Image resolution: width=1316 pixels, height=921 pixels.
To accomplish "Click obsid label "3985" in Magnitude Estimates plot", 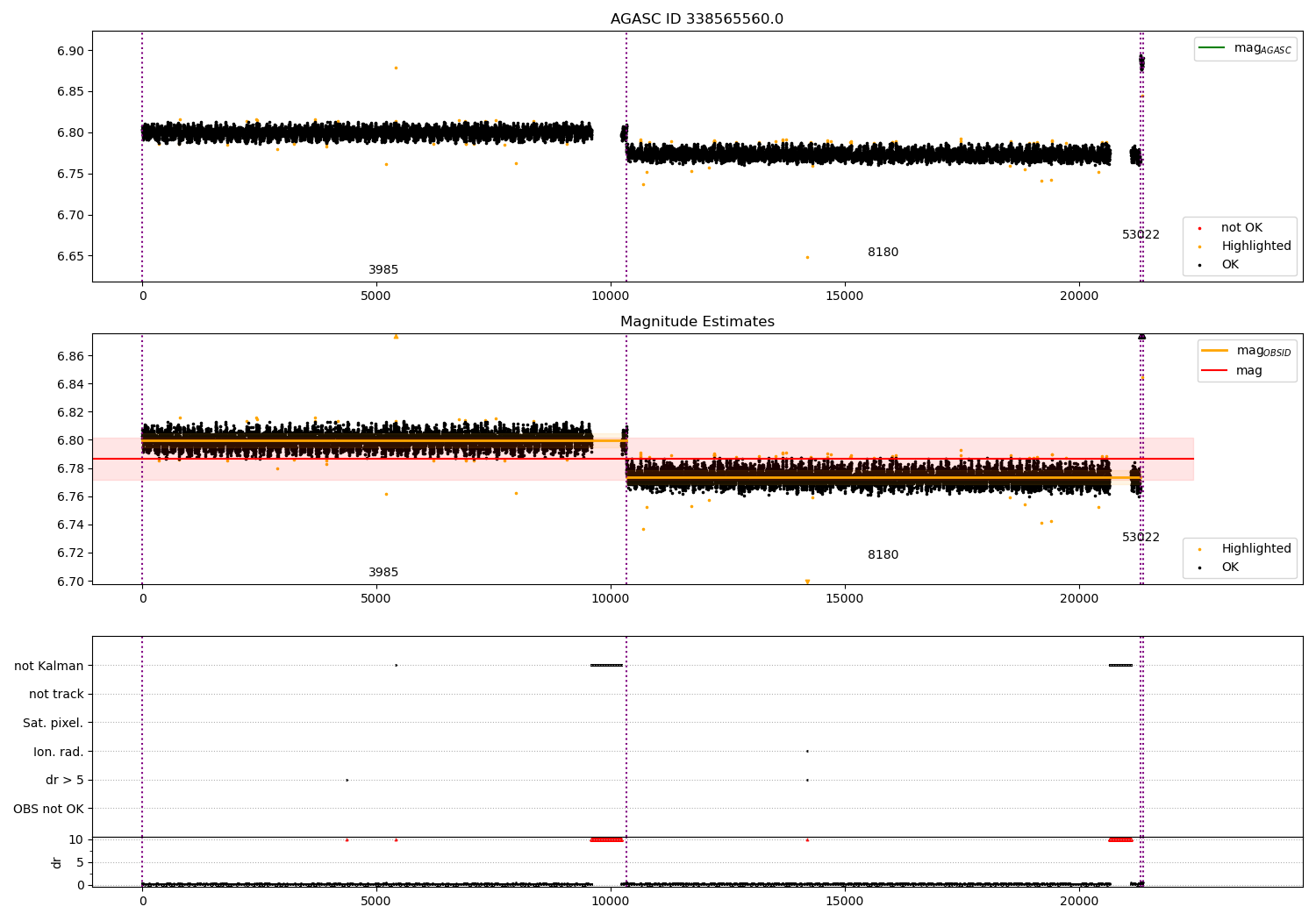I will tap(383, 572).
